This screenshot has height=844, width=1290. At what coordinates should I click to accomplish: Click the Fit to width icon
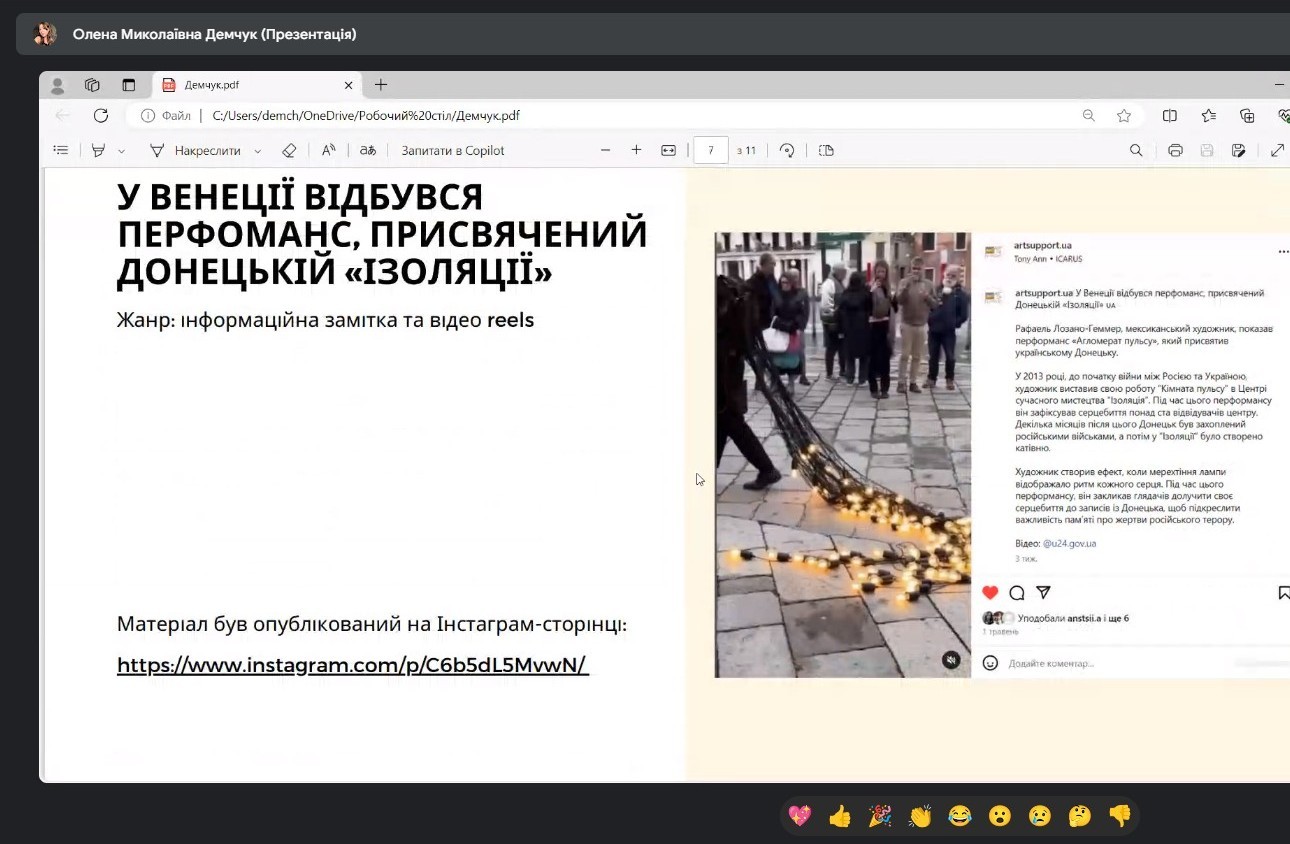(x=668, y=151)
